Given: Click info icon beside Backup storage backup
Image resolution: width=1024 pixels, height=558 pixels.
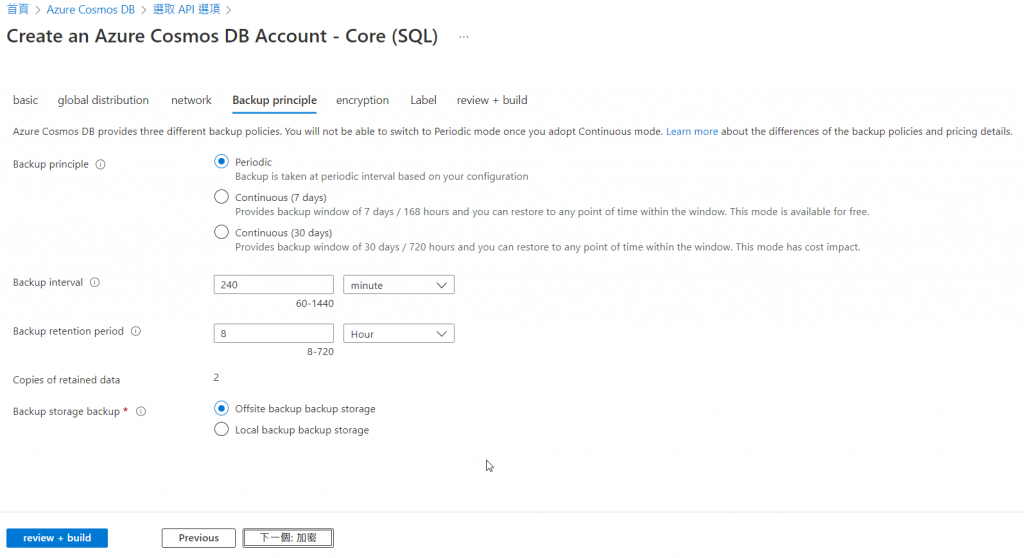Looking at the screenshot, I should coord(141,411).
